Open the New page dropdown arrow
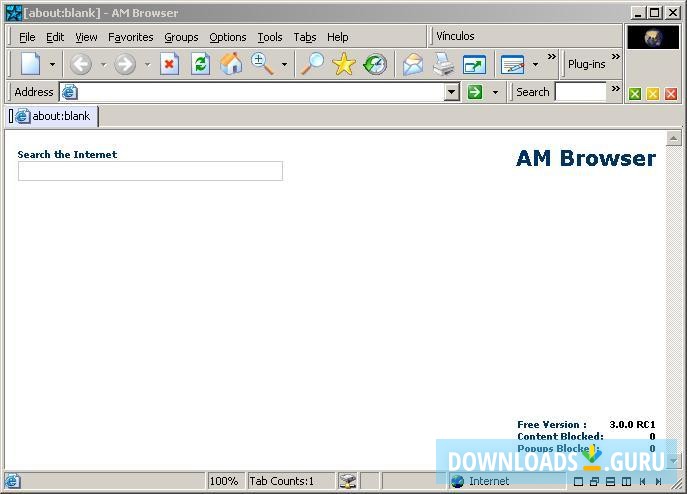Screen dimensions: 687x494 tap(53, 64)
